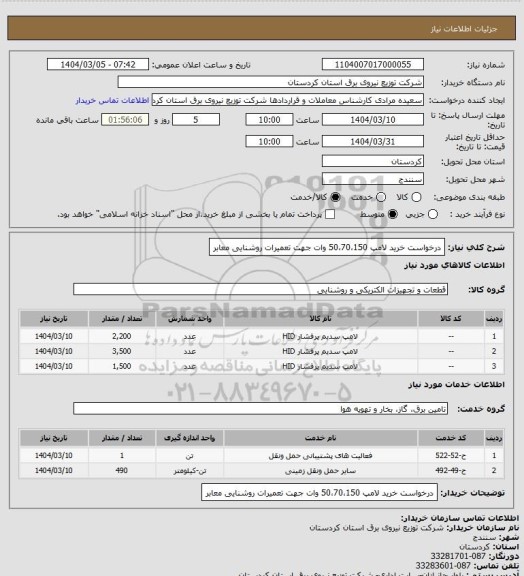The height and width of the screenshot is (576, 524).
Task: Open the اطلاعات تماس خریدار link
Action: (112, 100)
